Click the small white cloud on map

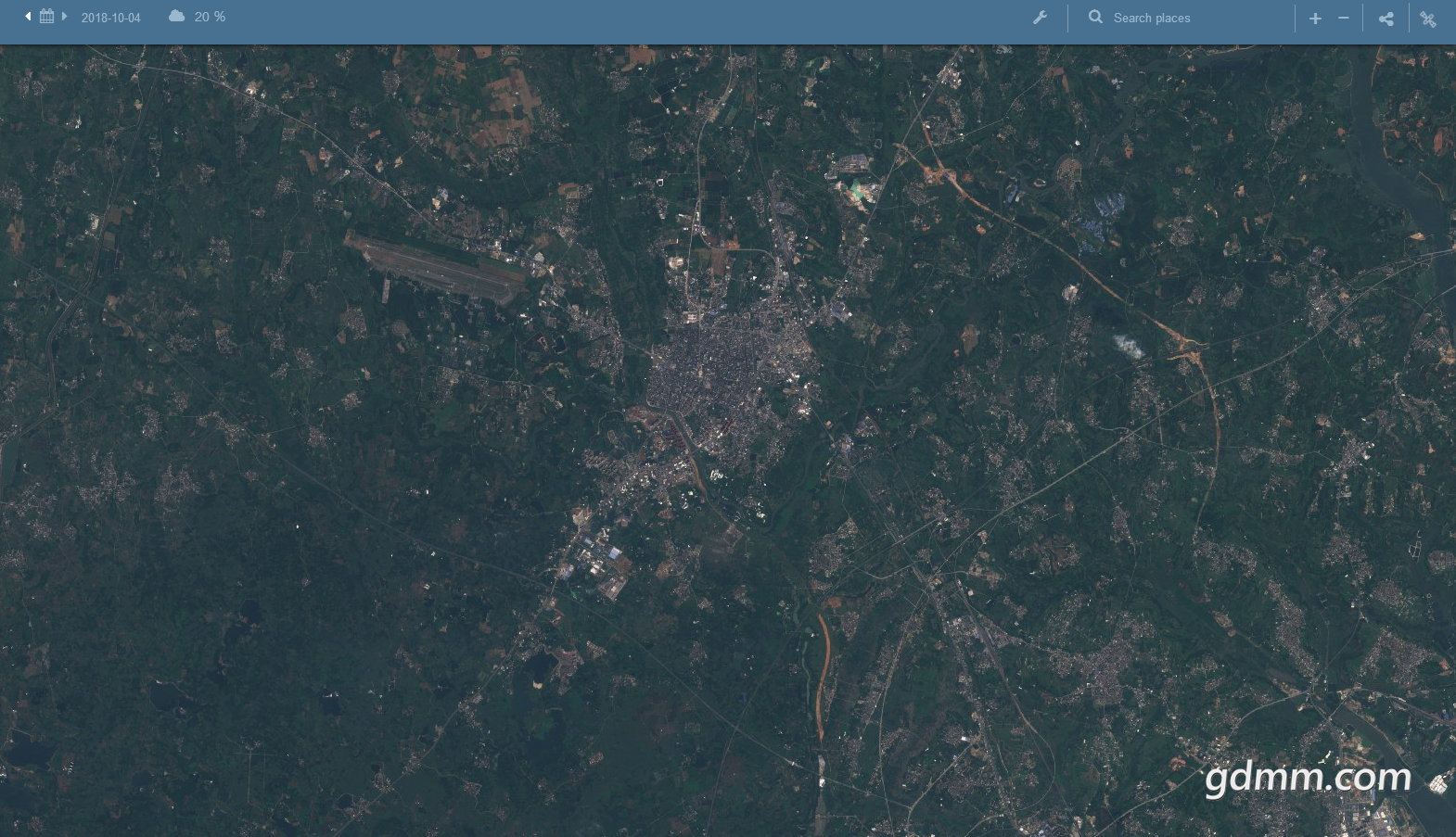tap(1128, 346)
